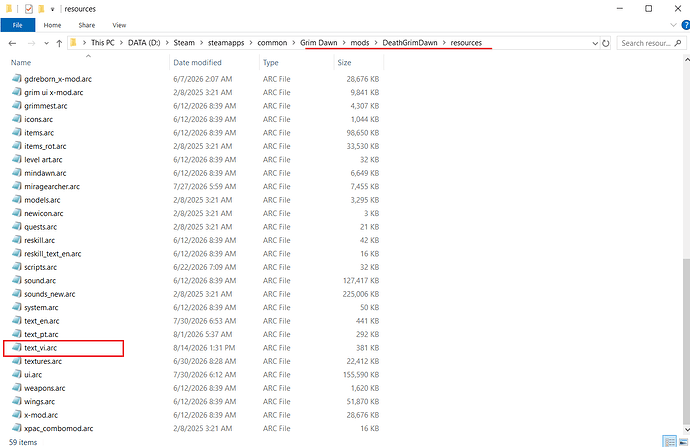Select the text_en.arc file name

(x=42, y=321)
